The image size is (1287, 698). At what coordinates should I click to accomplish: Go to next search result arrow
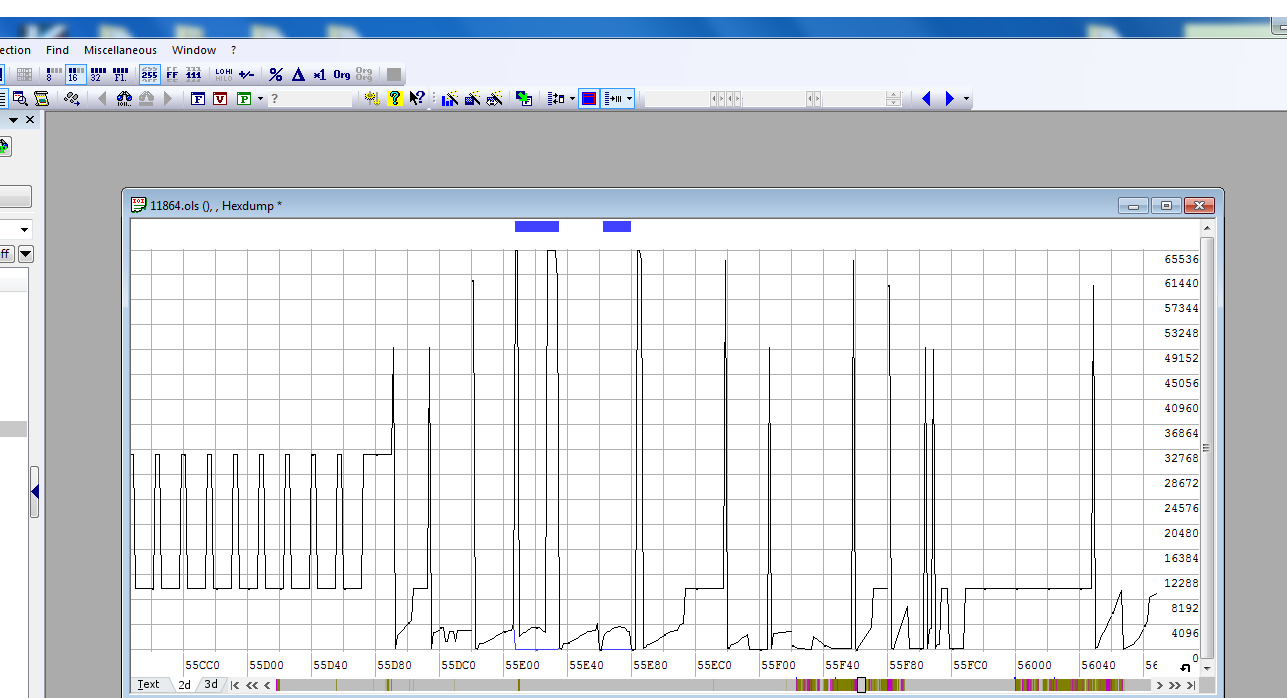(168, 99)
